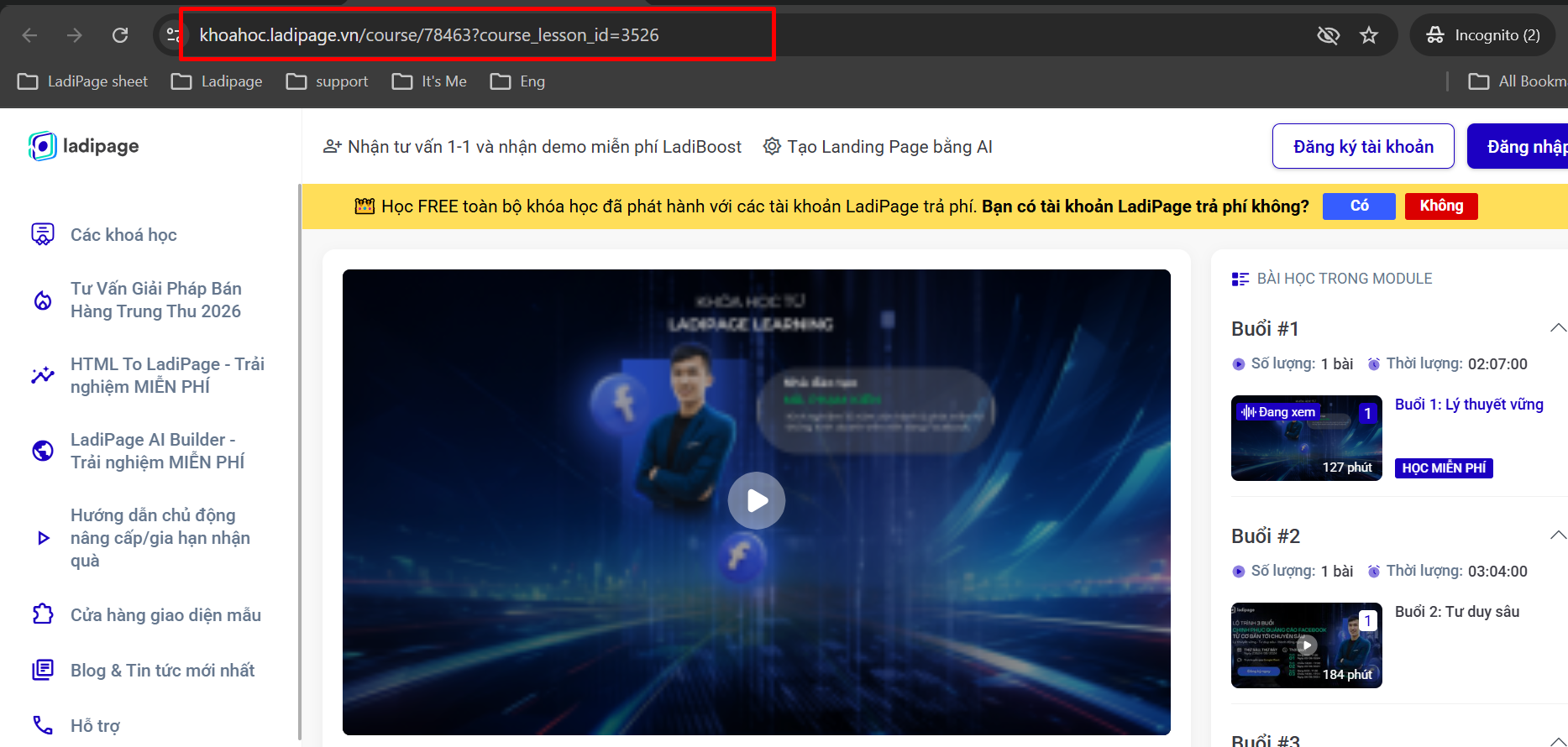Open the Buổi 1 lesson thumbnail

pos(1306,438)
